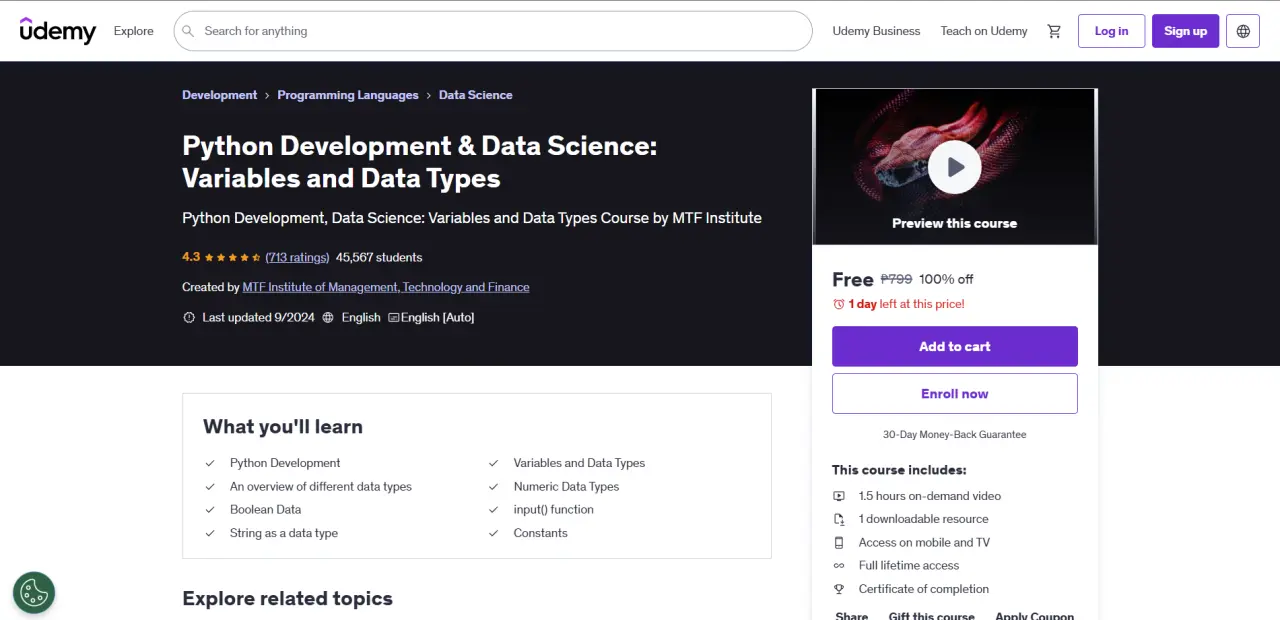
Task: Click An overview of different data types
Action: [x=321, y=487]
